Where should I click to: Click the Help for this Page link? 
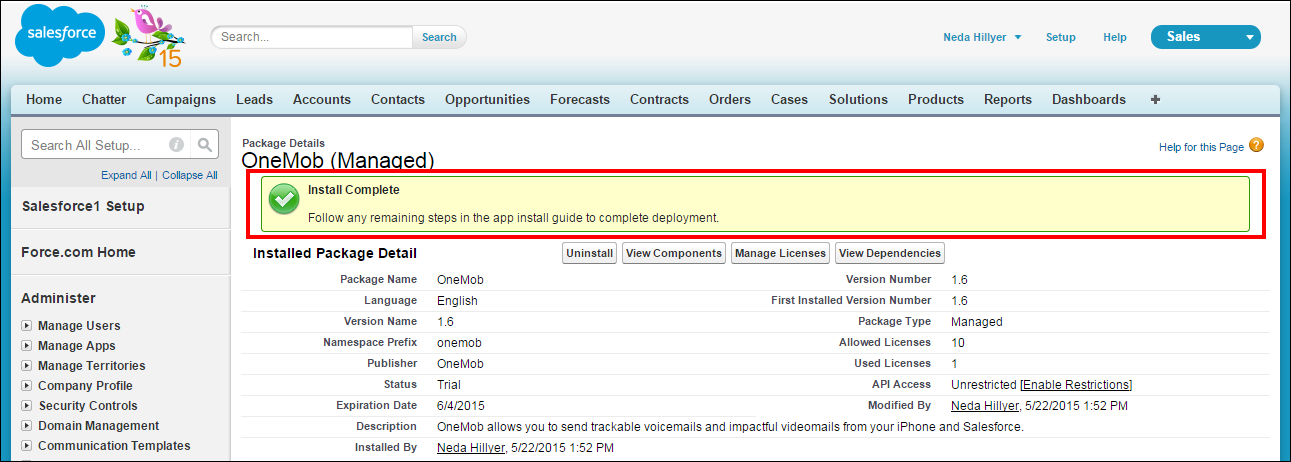tap(1201, 147)
